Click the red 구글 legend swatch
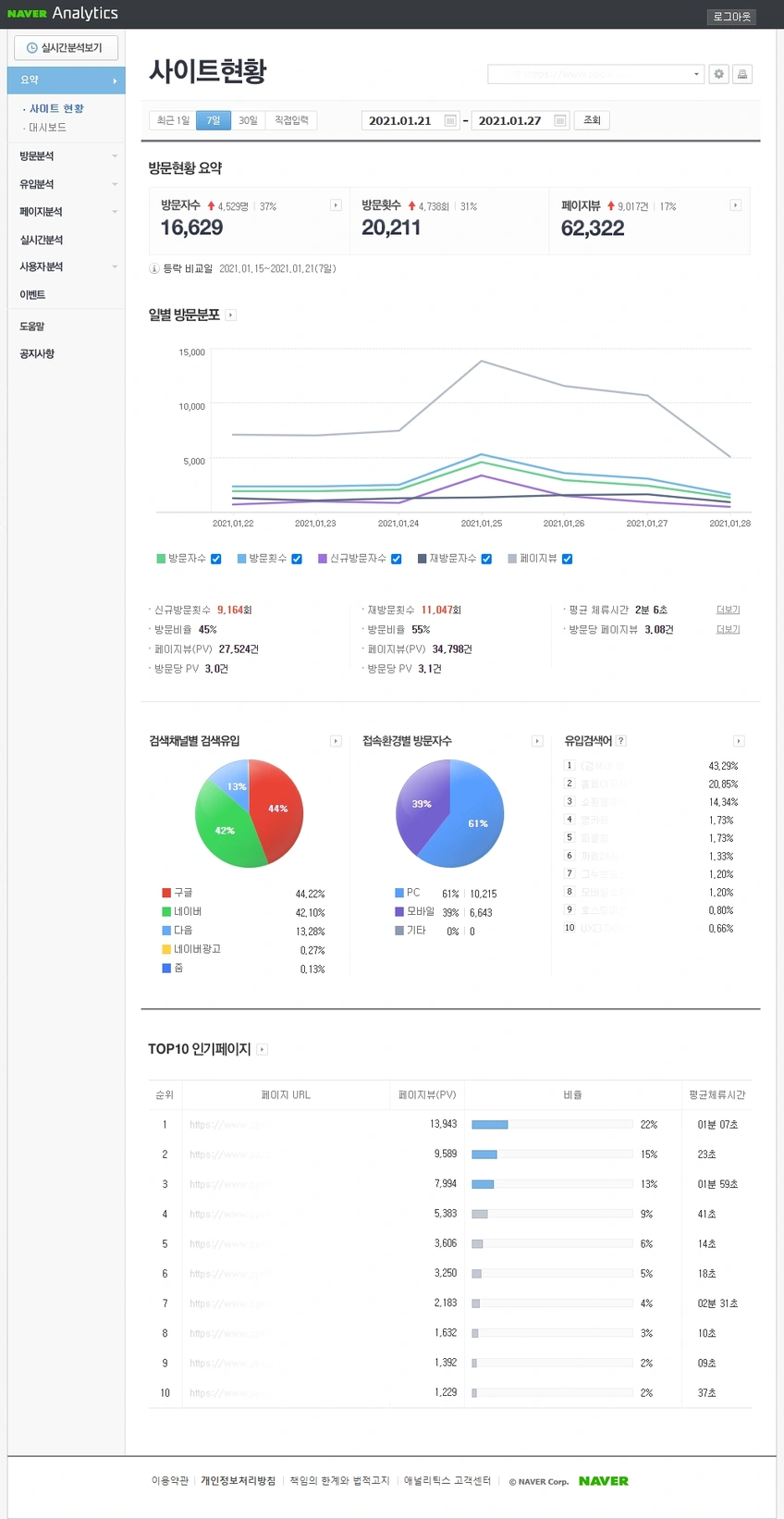This screenshot has width=784, height=1519. [166, 893]
